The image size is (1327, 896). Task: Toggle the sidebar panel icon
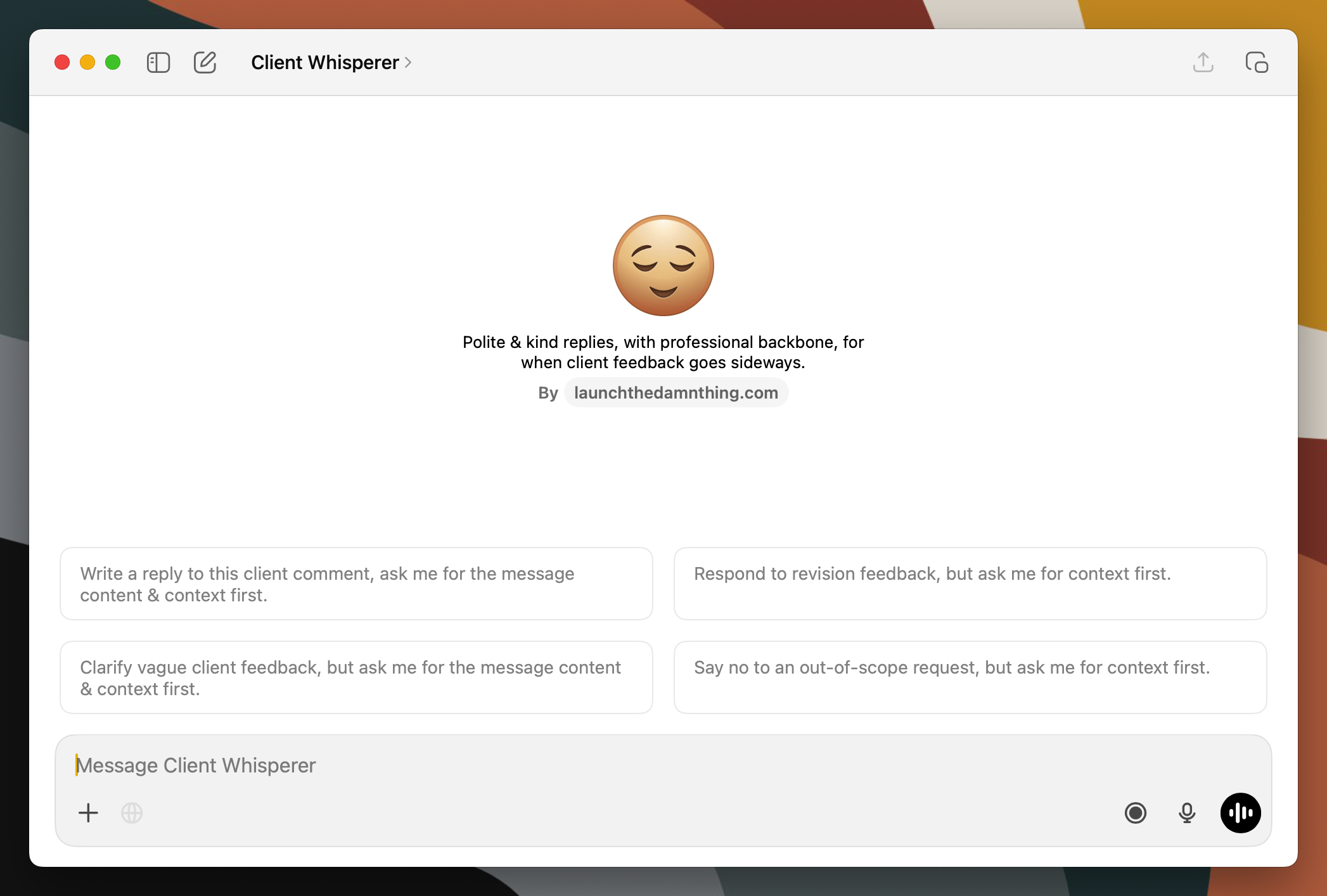pos(158,63)
